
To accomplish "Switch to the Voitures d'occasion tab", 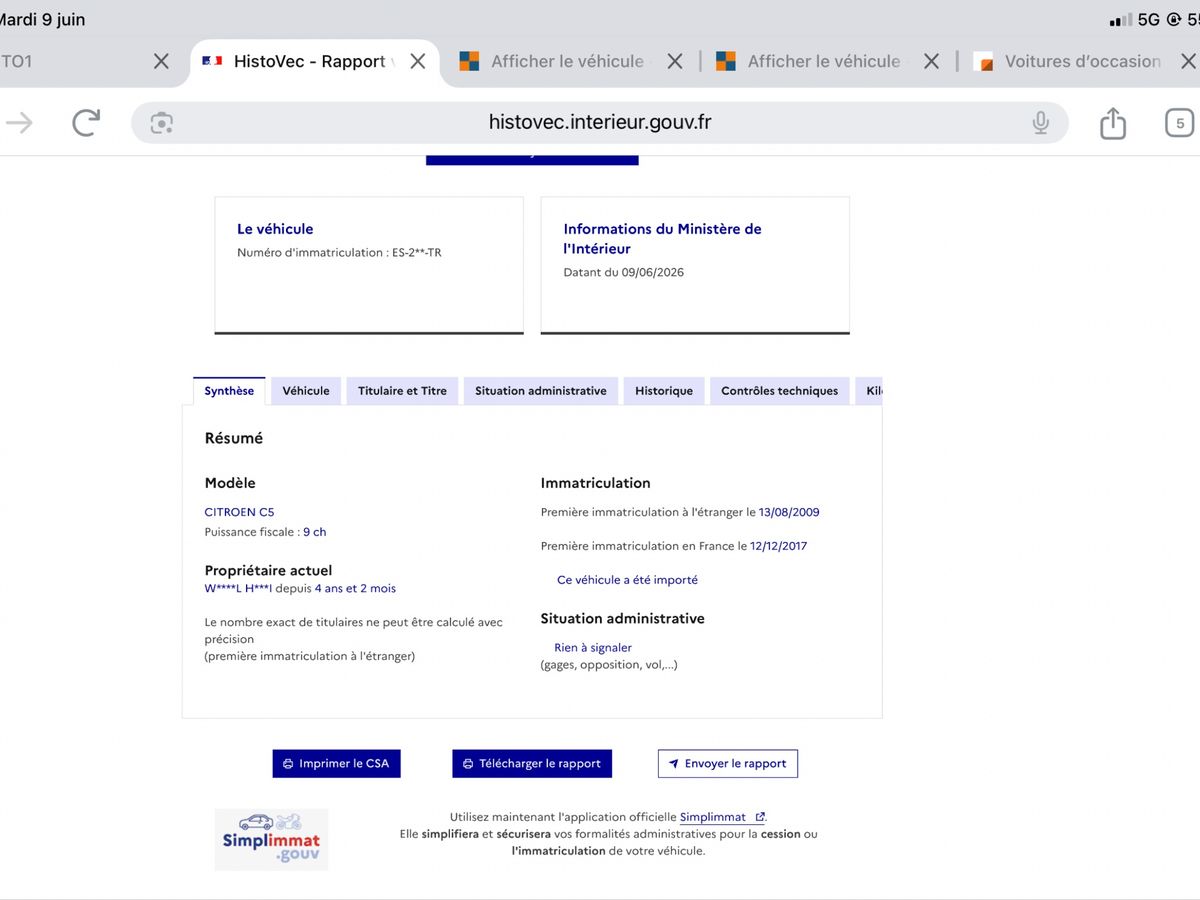I will tap(1067, 61).
